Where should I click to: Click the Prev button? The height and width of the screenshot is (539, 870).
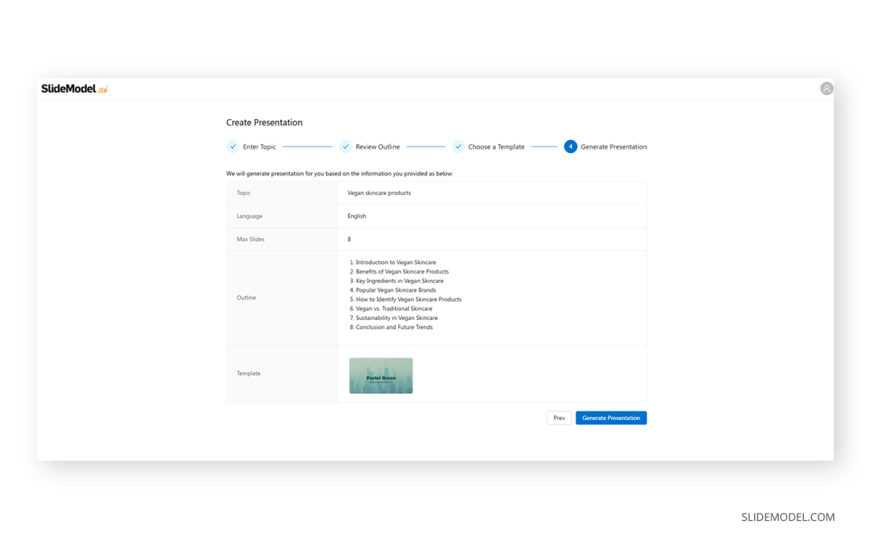pyautogui.click(x=559, y=418)
